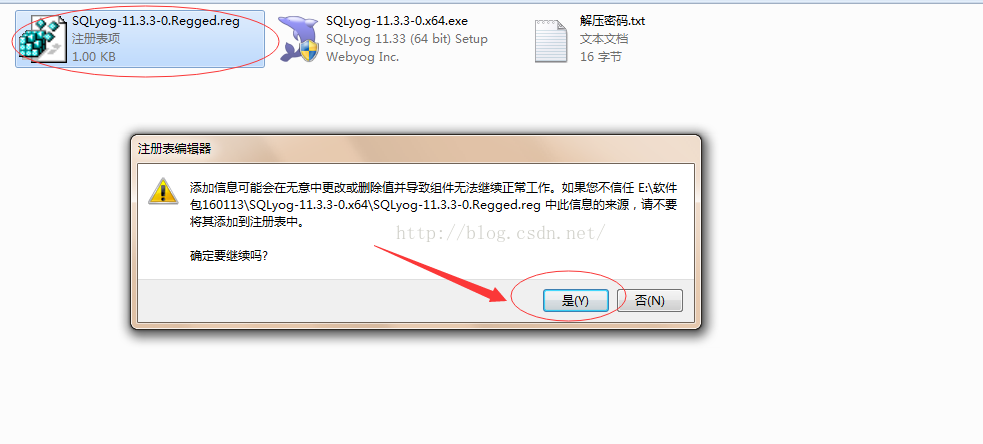Select the 解压密码.txt file name label
Screen dimensions: 983x444
(x=612, y=21)
